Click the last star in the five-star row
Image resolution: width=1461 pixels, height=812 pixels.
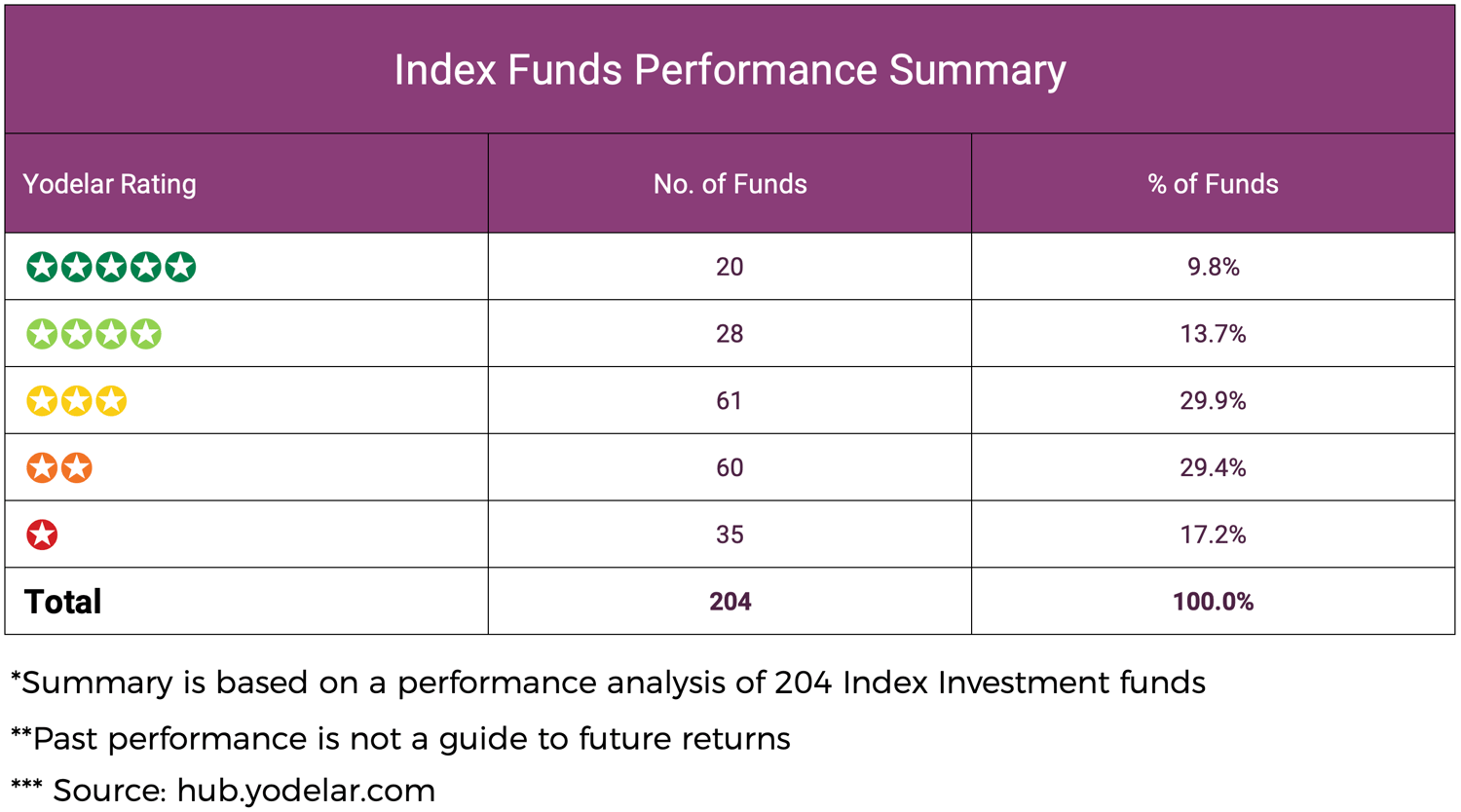pyautogui.click(x=180, y=267)
